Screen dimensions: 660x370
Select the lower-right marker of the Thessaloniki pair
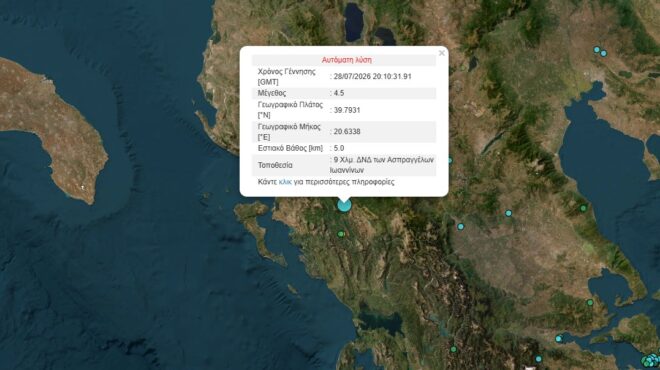pyautogui.click(x=604, y=53)
